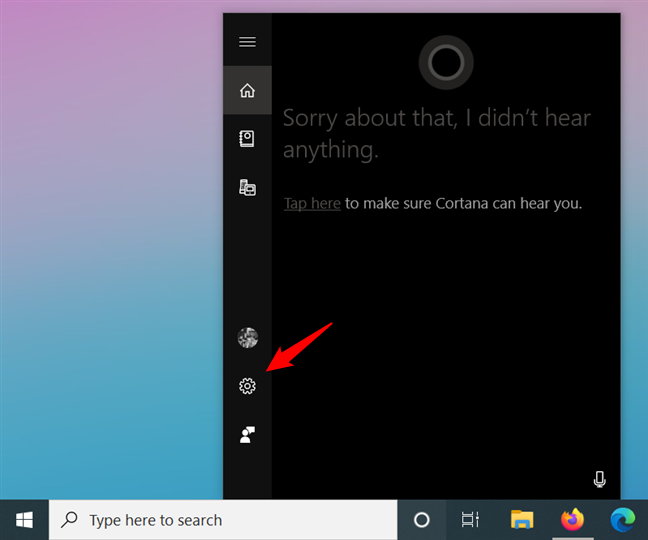Click the "Type here to search" box
The height and width of the screenshot is (540, 648).
223,520
